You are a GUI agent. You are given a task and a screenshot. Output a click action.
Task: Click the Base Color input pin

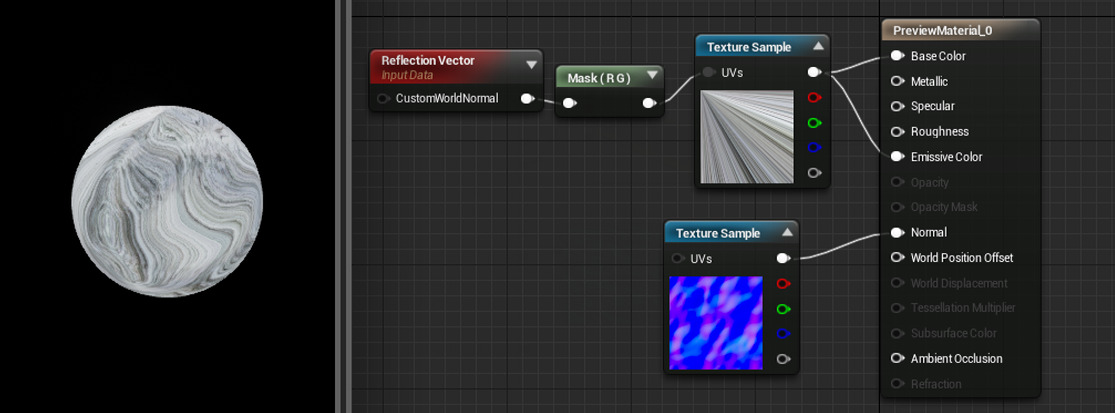(897, 56)
